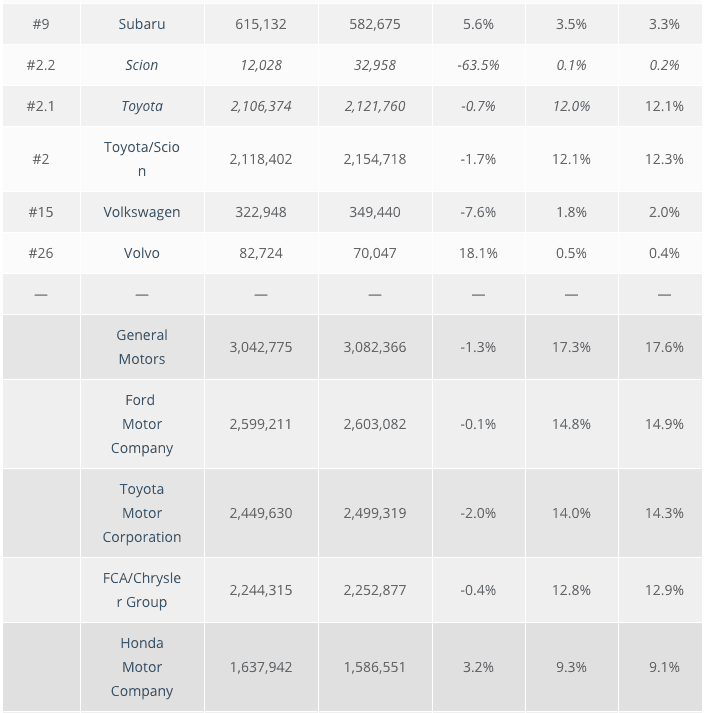Select the 18.1% change value
Viewport: 707px width, 713px height.
(x=478, y=253)
